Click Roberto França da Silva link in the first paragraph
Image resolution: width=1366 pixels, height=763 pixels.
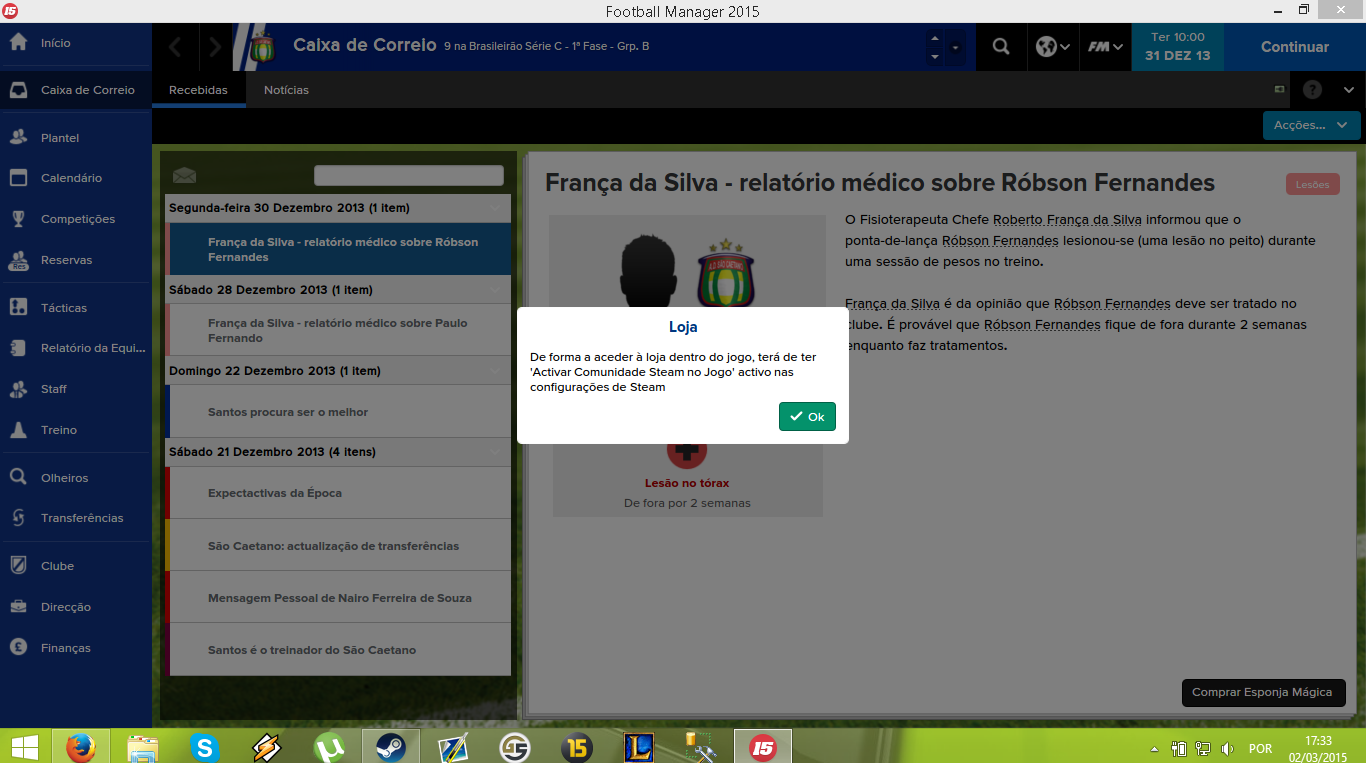[x=1067, y=220]
